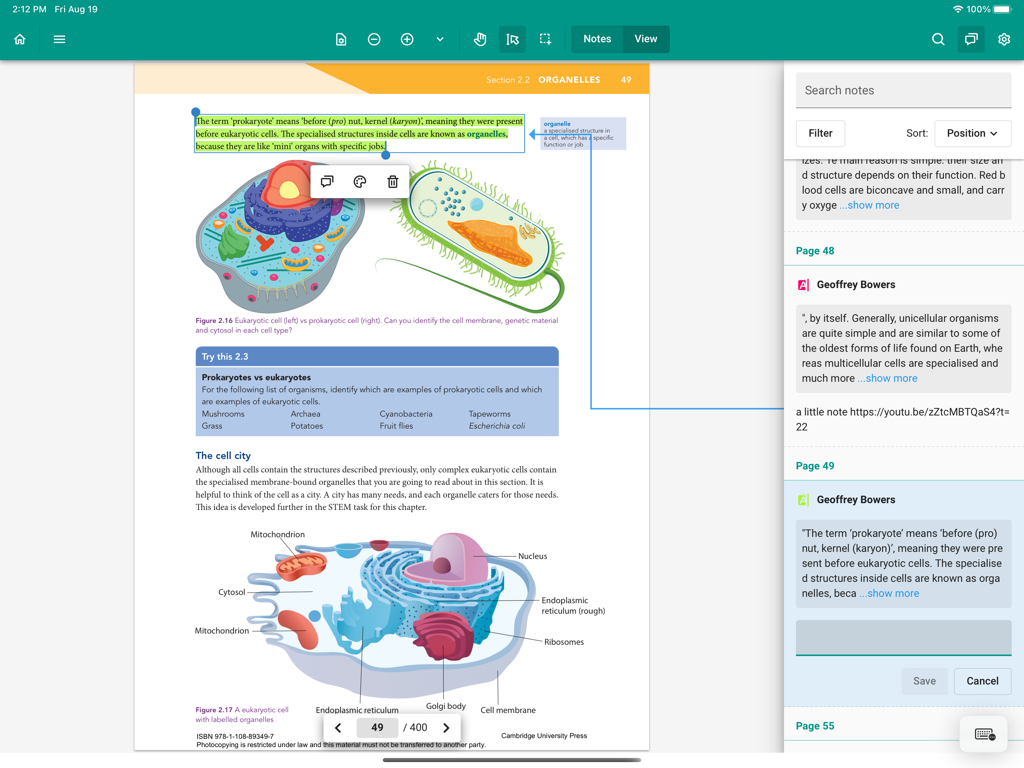This screenshot has width=1024, height=768.
Task: Toggle the notes panel icon
Action: (971, 39)
